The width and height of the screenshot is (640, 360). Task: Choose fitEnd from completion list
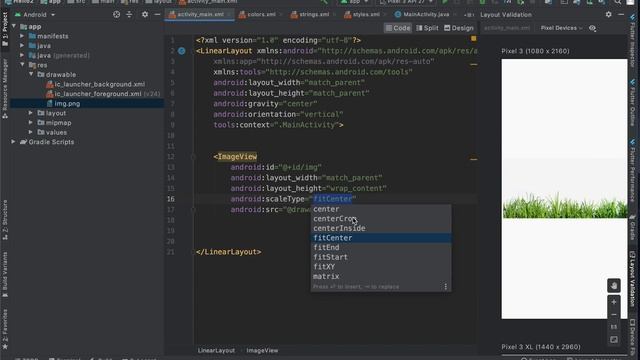[381, 248]
